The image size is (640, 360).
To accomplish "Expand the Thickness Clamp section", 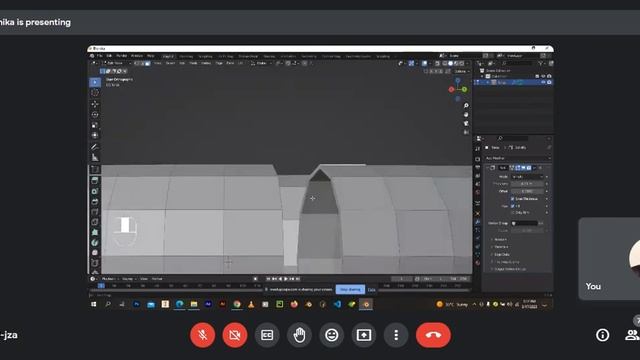I will 506,262.
